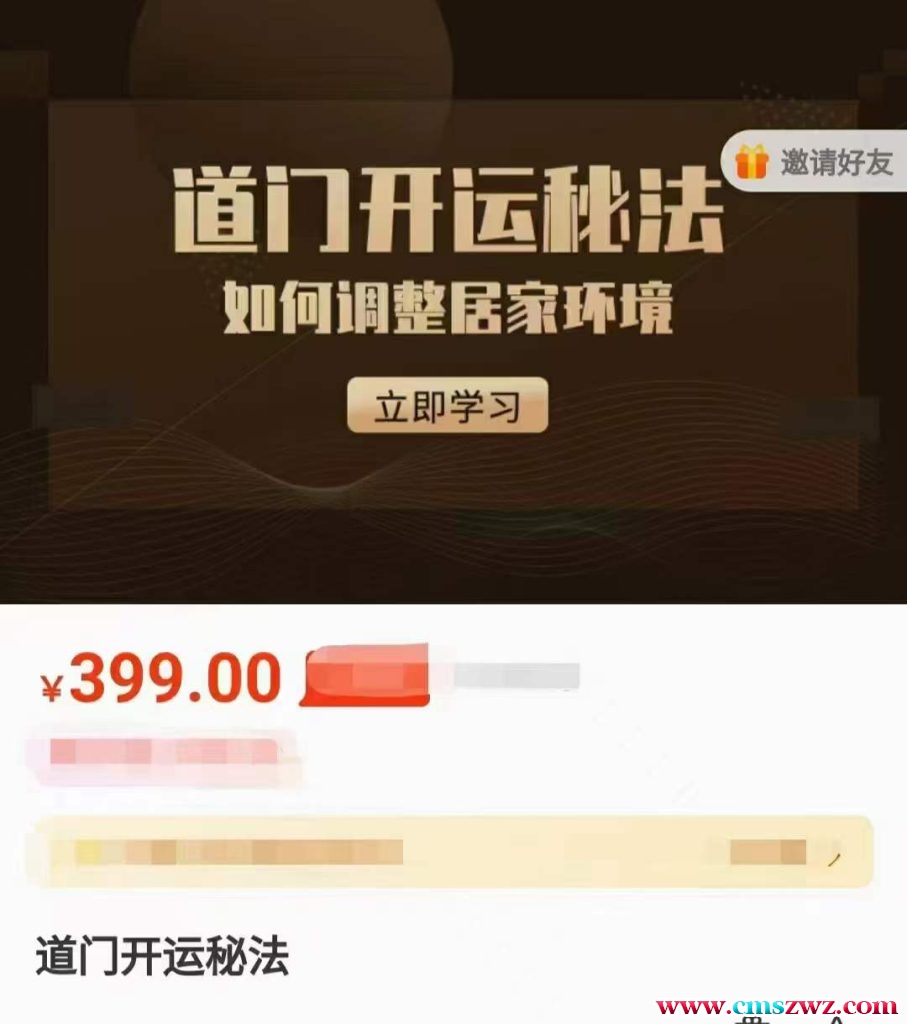Click the grey blurred text right of red tag

point(517,675)
